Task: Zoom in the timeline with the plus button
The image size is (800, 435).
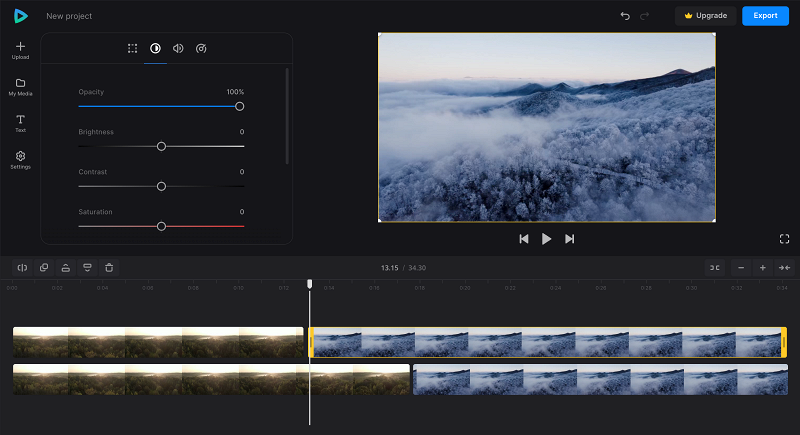Action: click(763, 268)
